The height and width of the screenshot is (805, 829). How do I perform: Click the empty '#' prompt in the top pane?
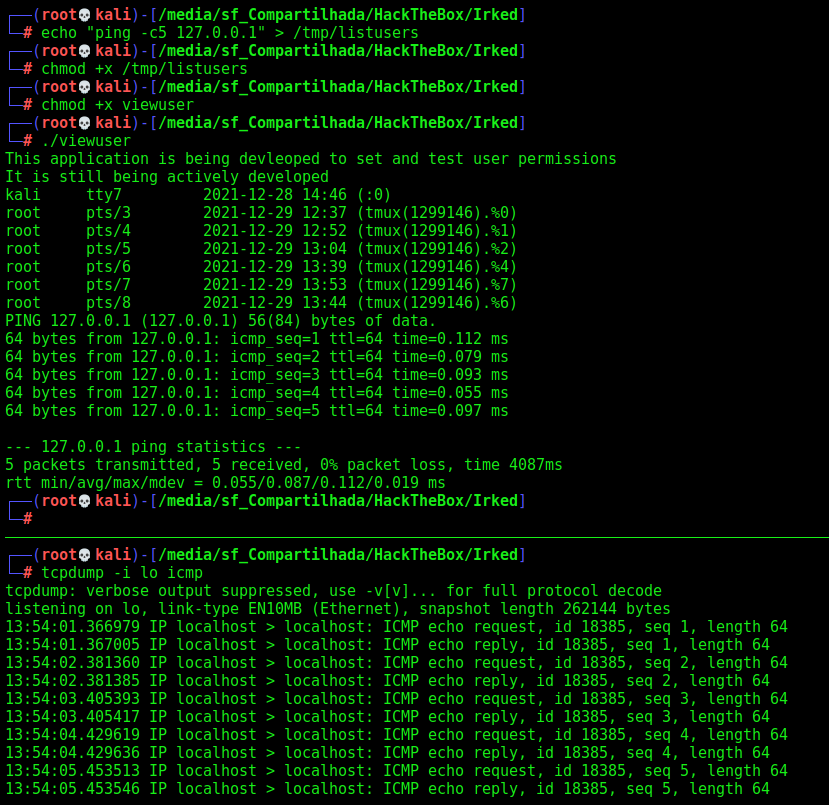(x=27, y=519)
